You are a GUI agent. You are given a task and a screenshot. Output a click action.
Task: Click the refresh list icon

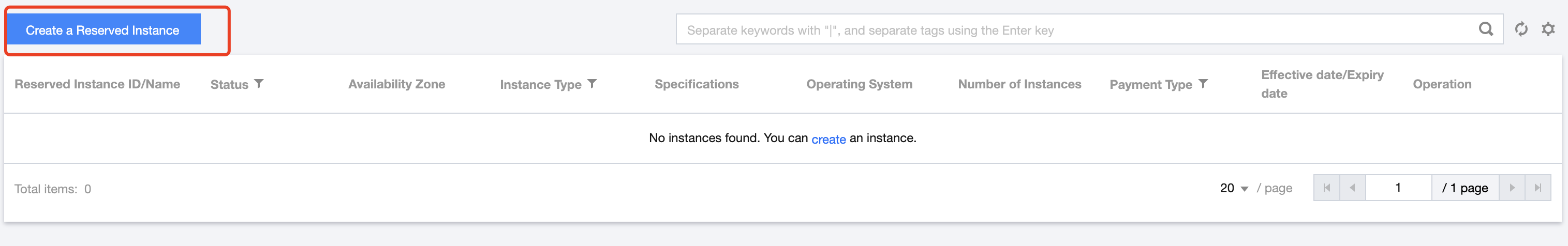click(1520, 29)
